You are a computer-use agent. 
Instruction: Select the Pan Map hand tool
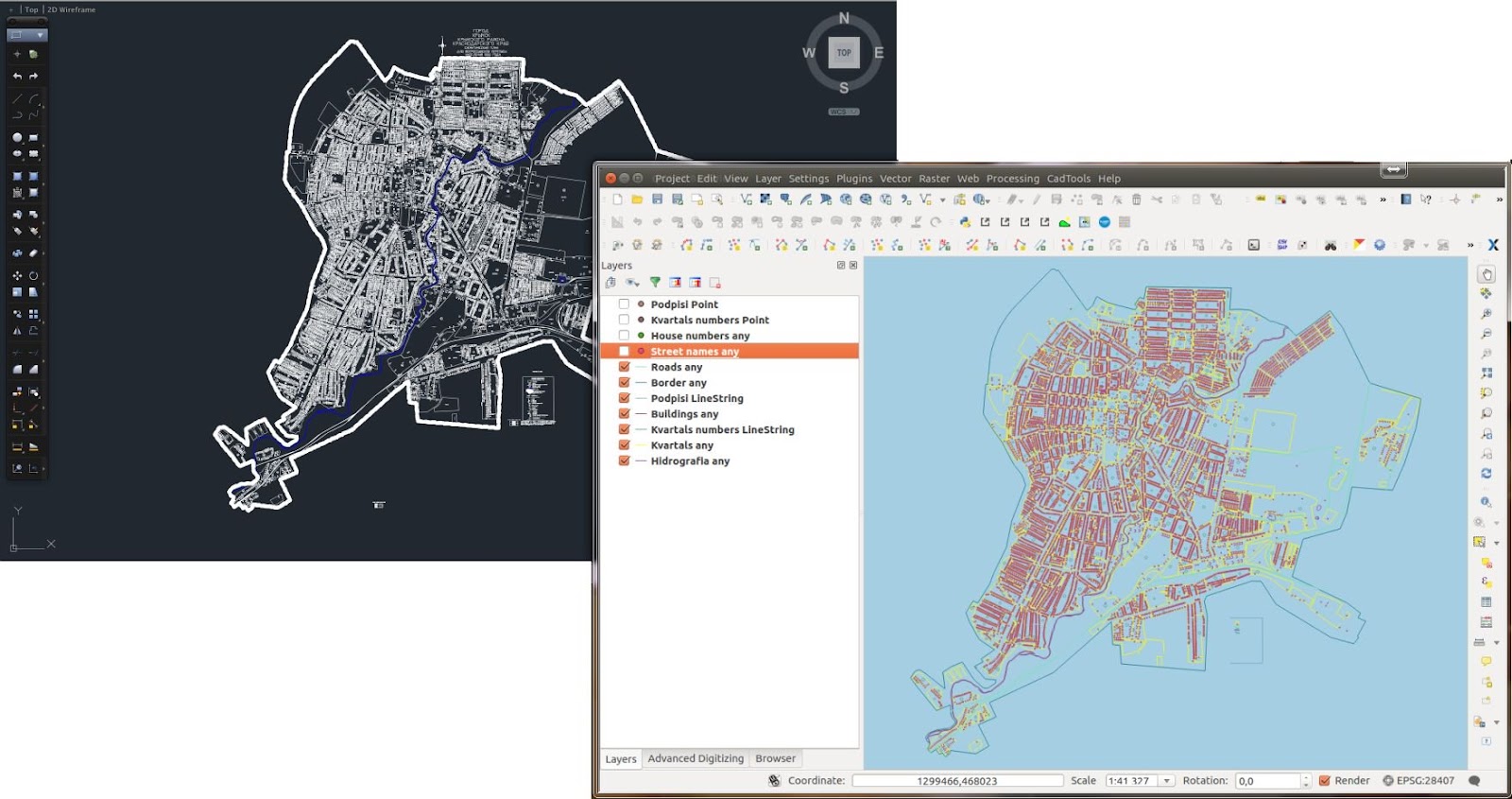tap(1486, 274)
